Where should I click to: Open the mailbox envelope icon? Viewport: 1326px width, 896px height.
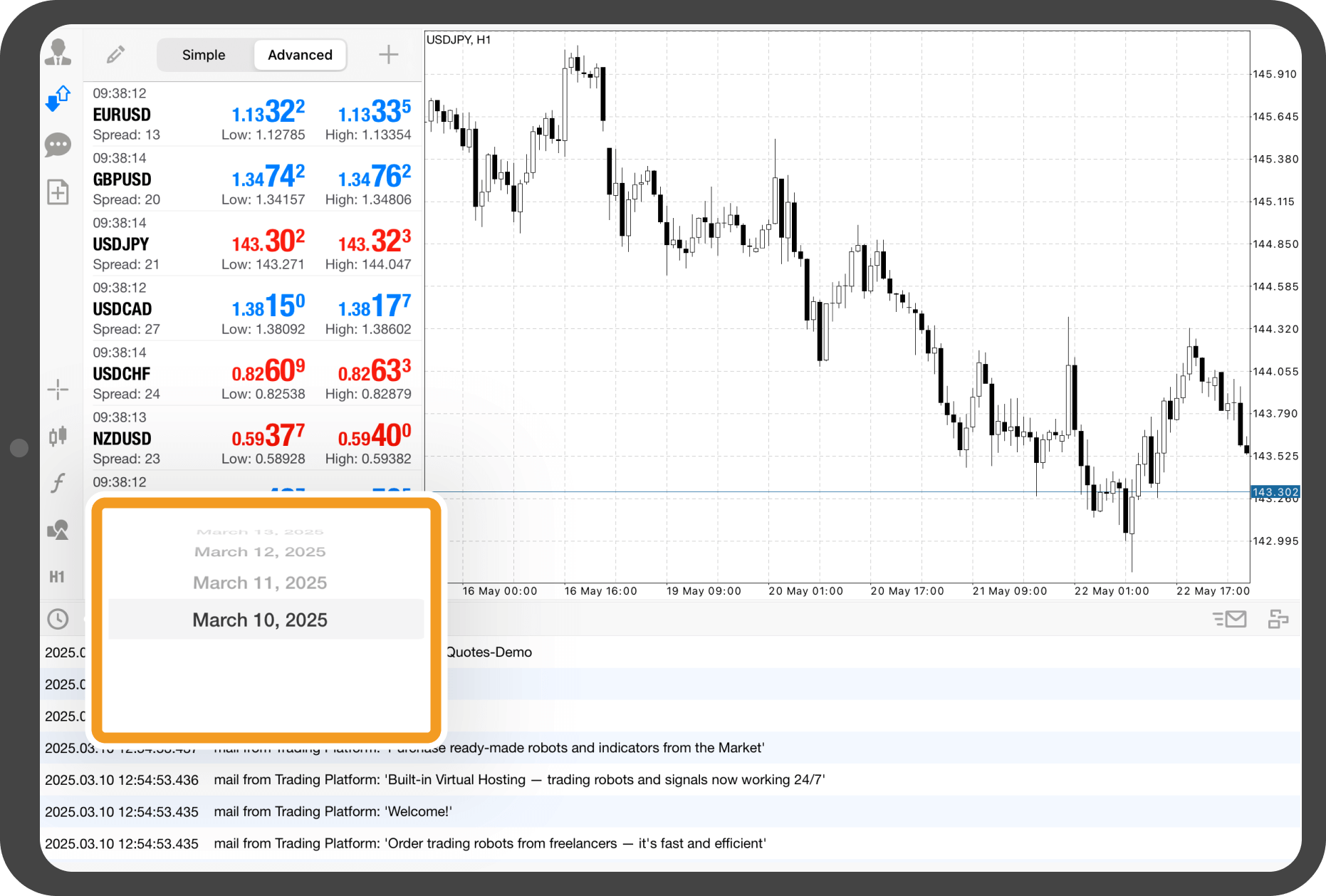(x=1230, y=619)
